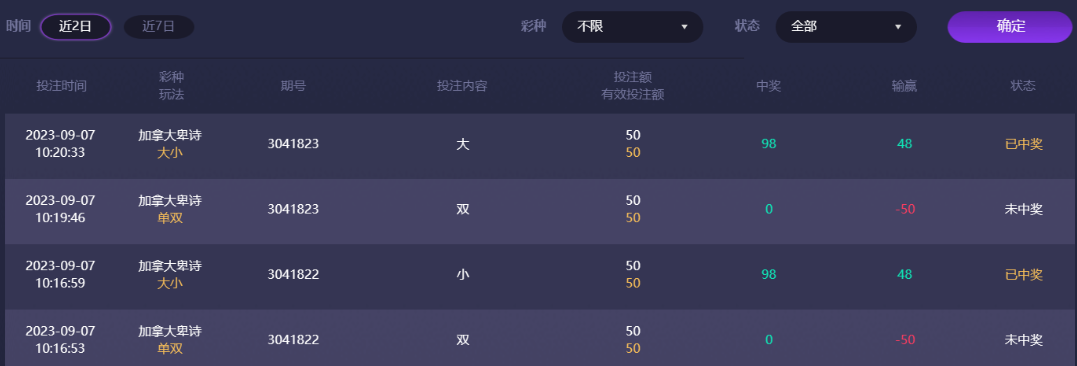Click 未中奖 status in the last row

1023,340
